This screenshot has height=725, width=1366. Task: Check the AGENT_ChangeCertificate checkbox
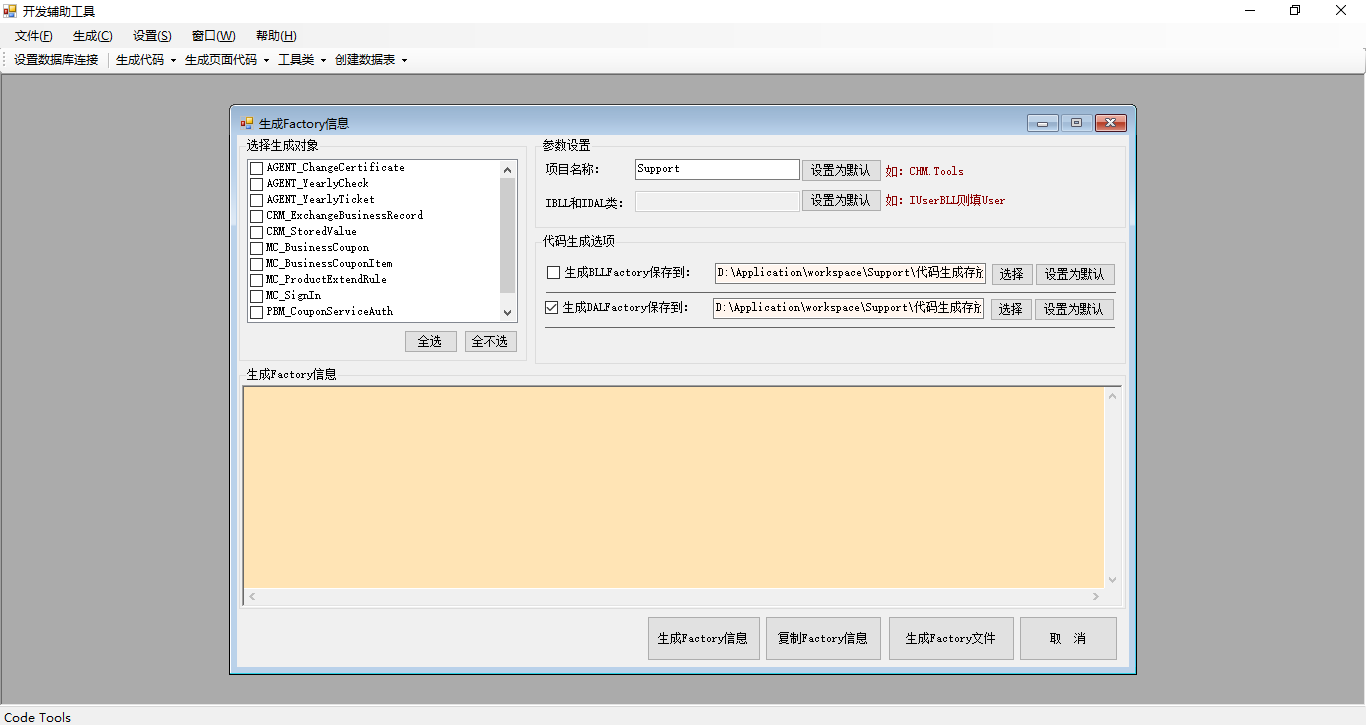pos(257,168)
